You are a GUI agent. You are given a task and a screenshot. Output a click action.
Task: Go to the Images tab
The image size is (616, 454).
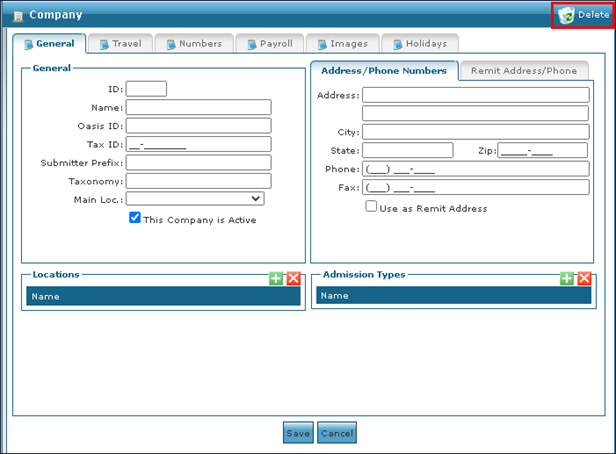pyautogui.click(x=341, y=44)
